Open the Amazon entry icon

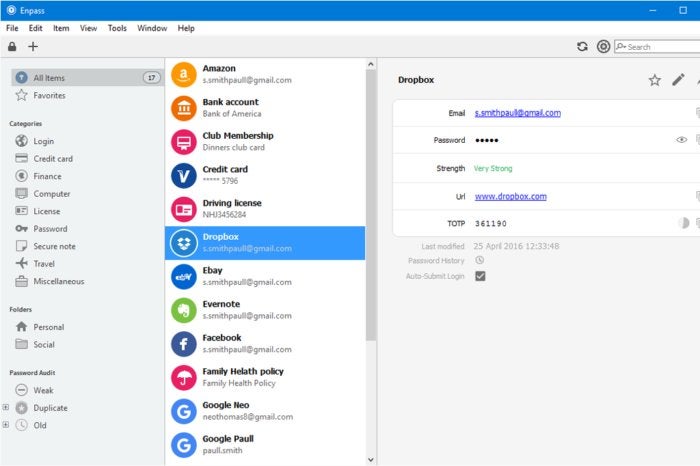pos(183,75)
